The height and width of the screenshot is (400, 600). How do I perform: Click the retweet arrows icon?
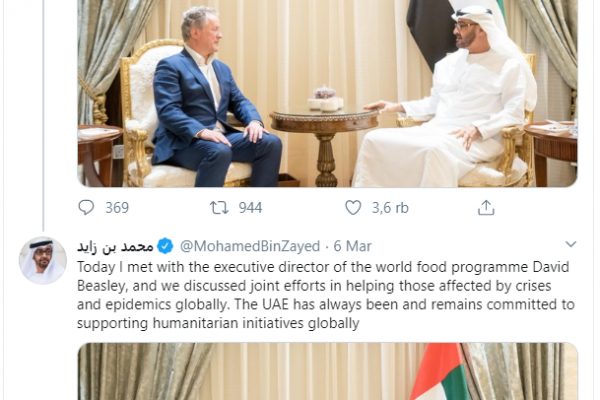[219, 207]
